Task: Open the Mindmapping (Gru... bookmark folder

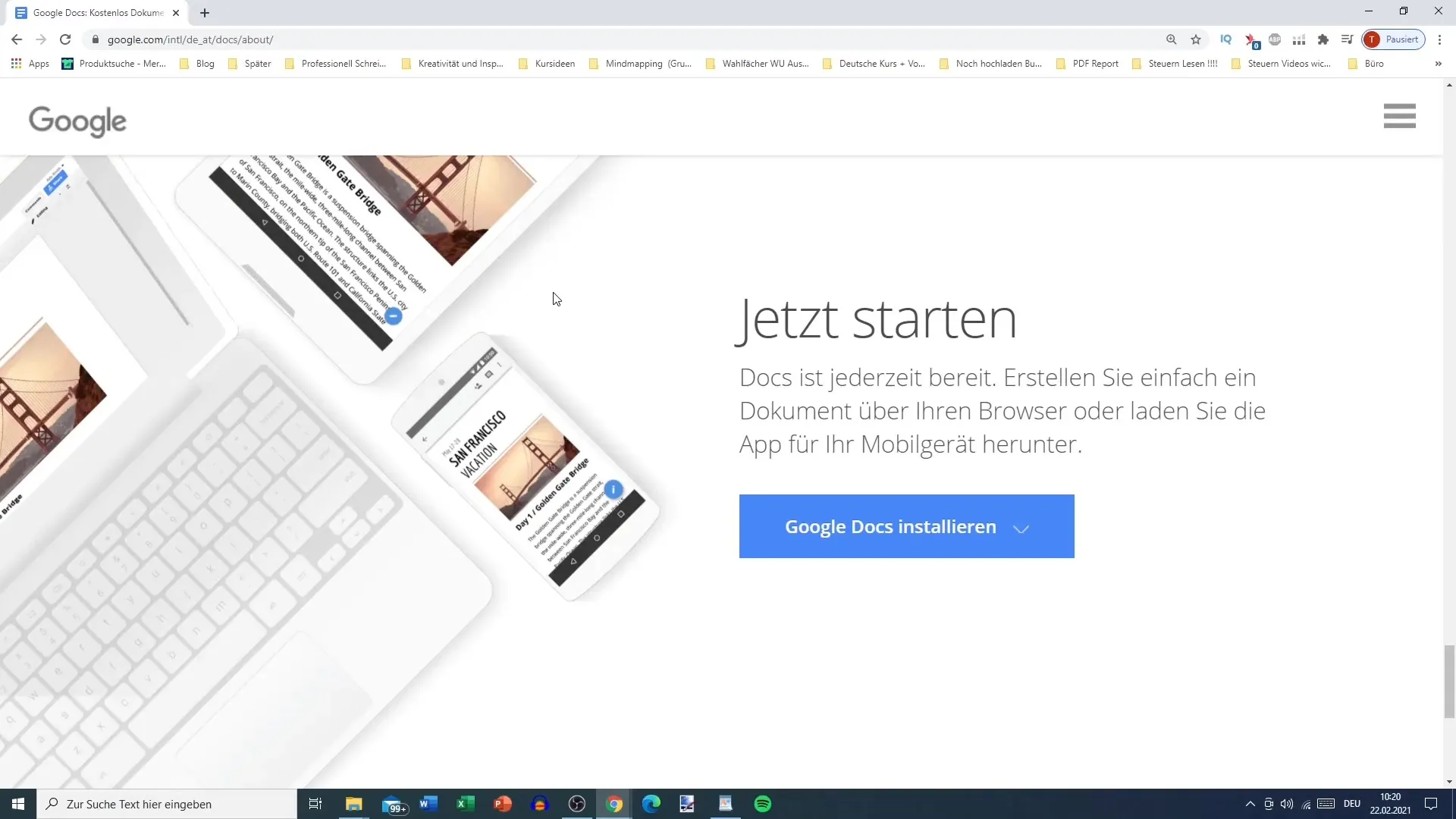Action: point(640,64)
